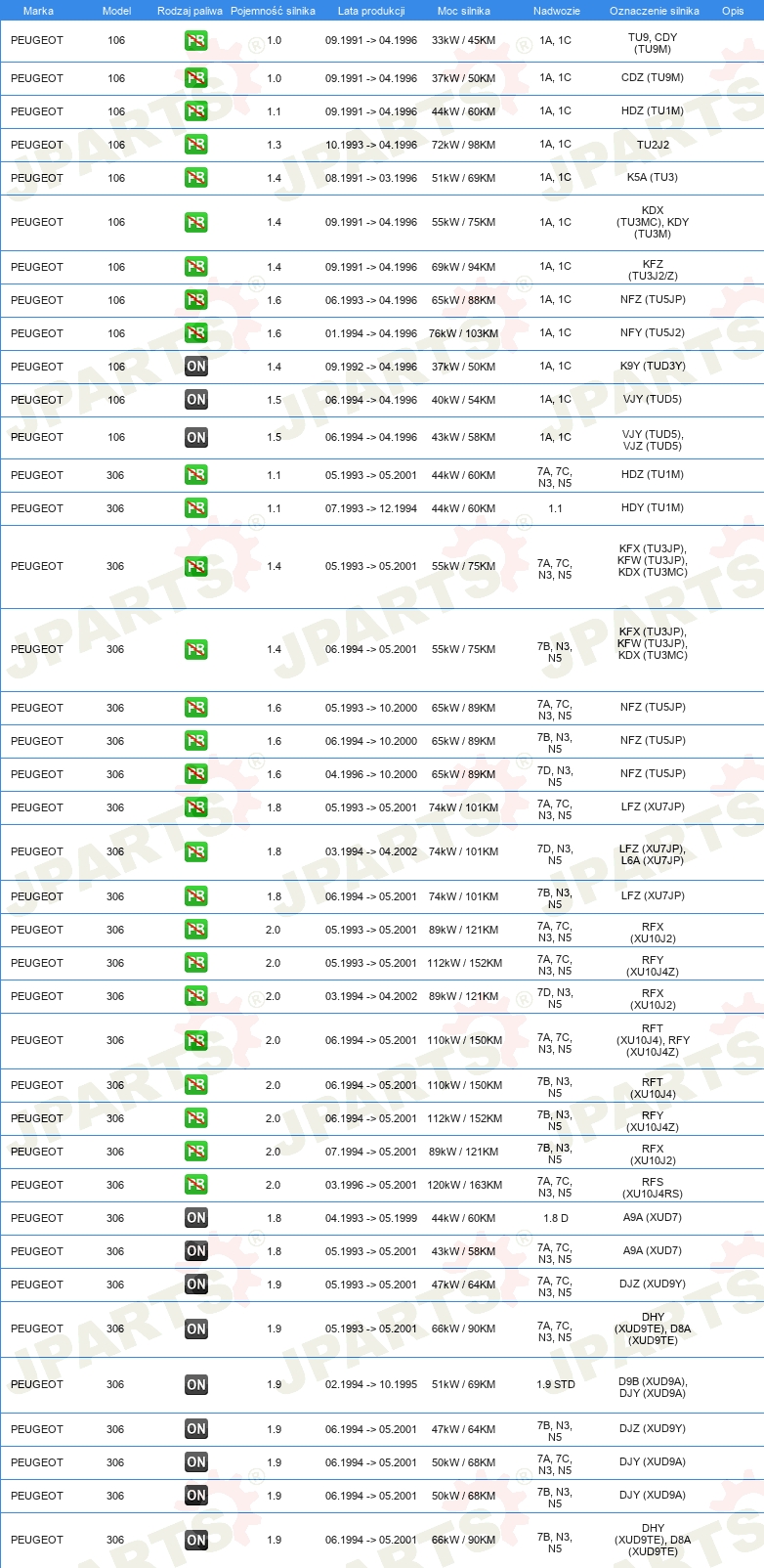Image resolution: width=764 pixels, height=1568 pixels.
Task: Click the power value 120kW / 163KM
Action: pos(465,1185)
